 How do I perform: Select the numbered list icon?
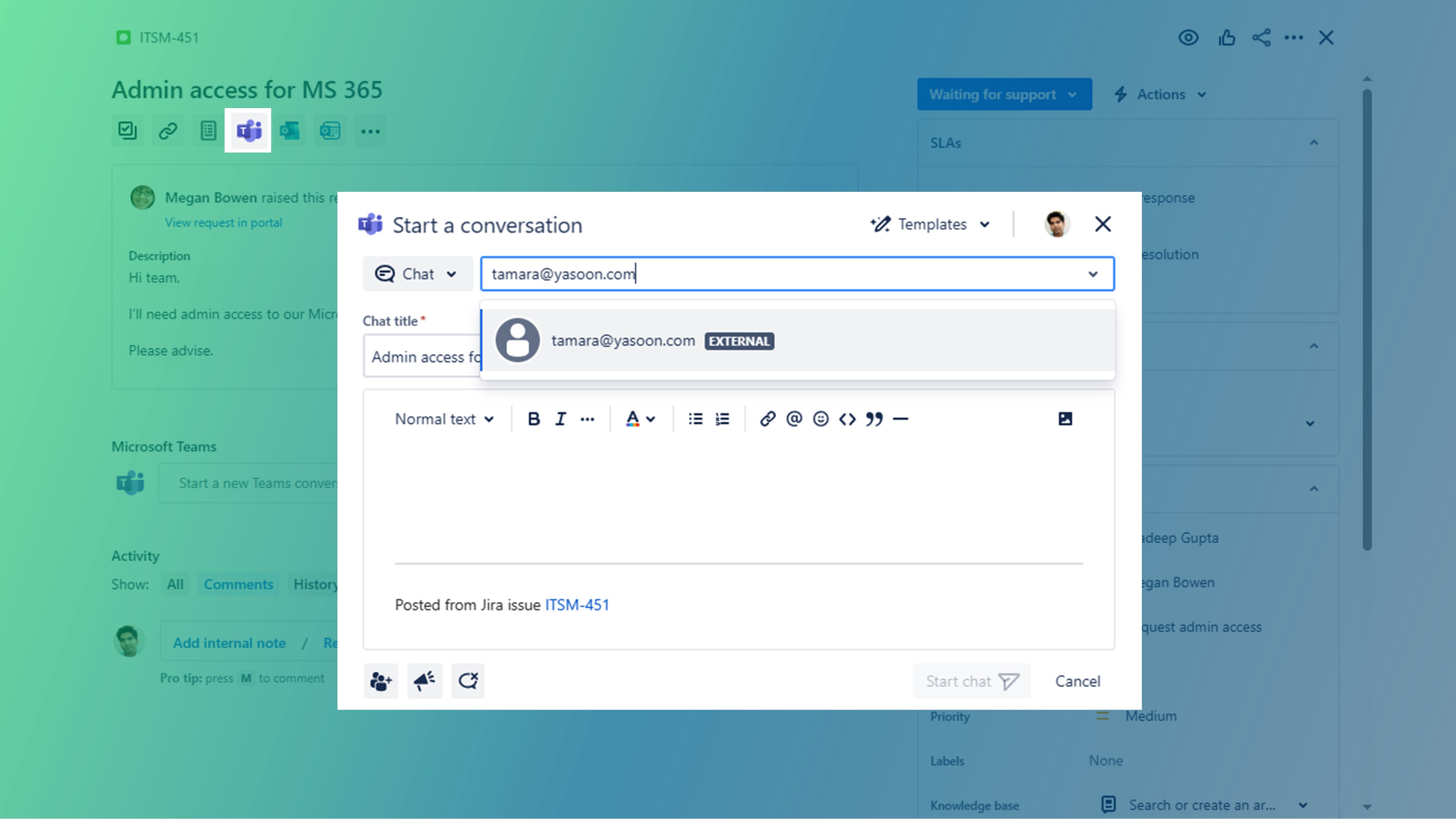coord(722,418)
